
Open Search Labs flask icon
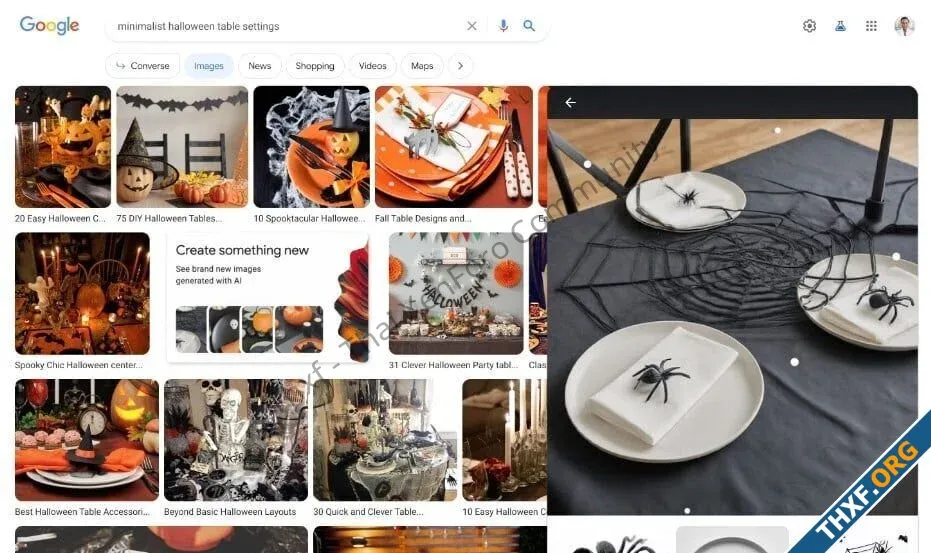[x=840, y=26]
